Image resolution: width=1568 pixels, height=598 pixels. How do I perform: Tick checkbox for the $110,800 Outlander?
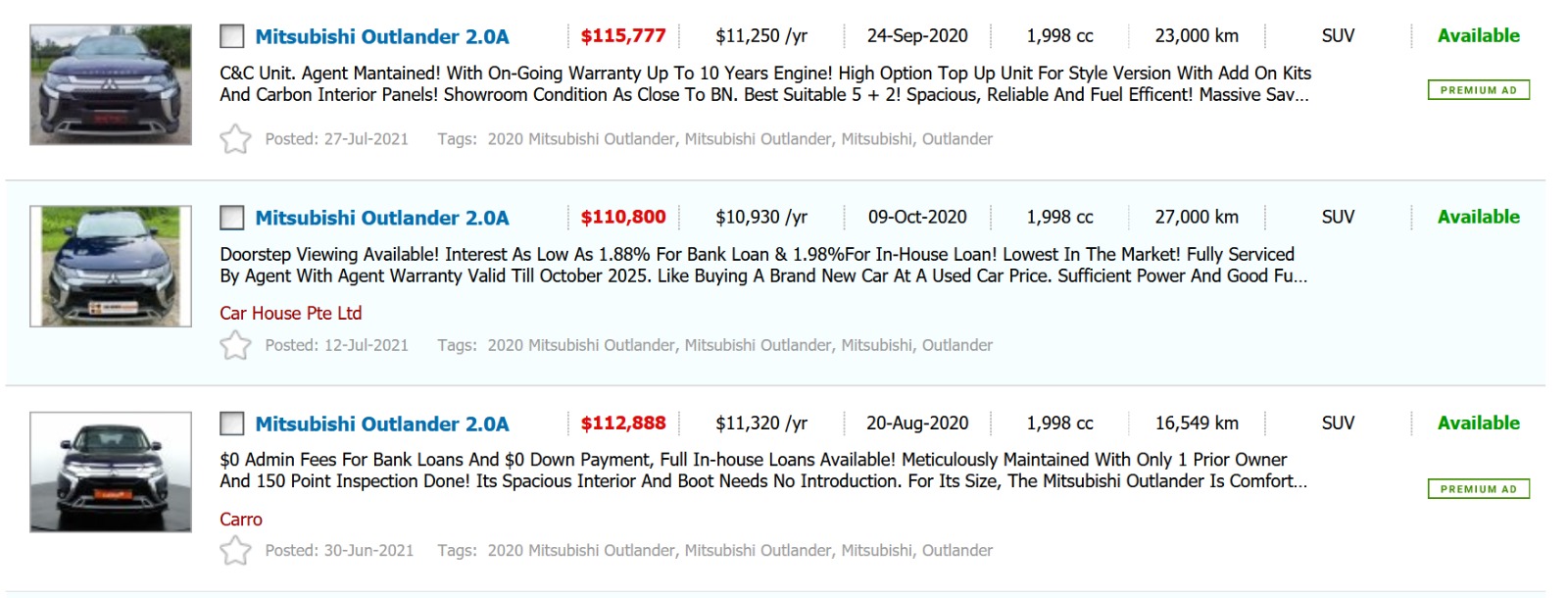[x=232, y=218]
